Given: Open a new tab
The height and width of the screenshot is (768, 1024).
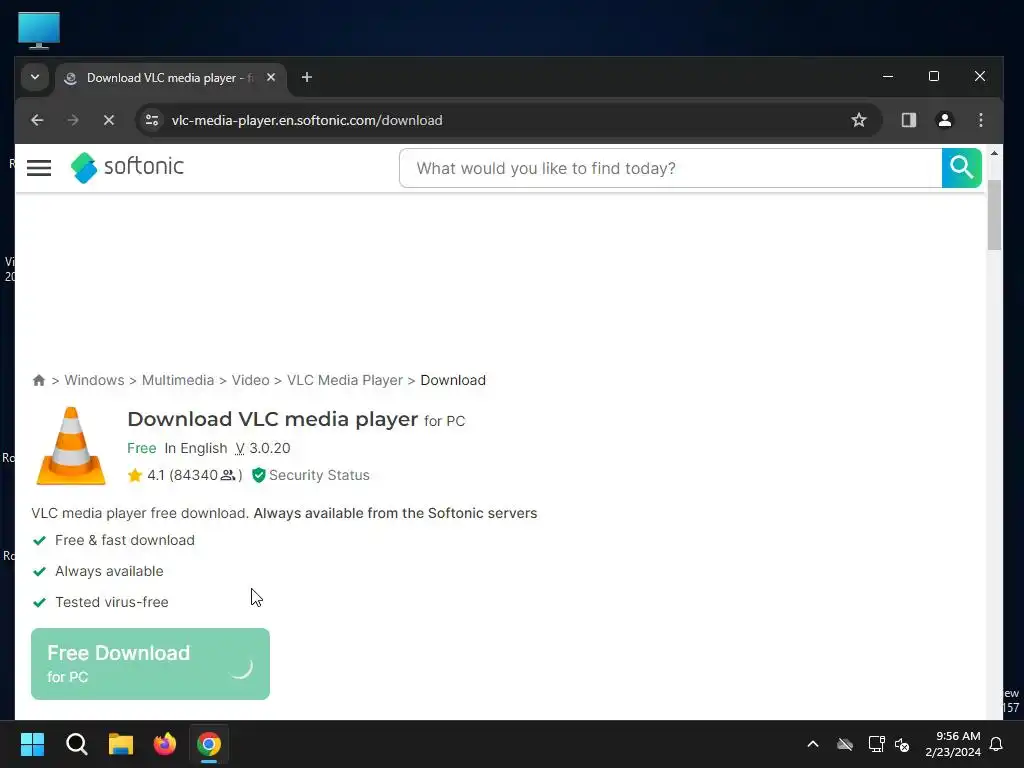Looking at the screenshot, I should [306, 78].
